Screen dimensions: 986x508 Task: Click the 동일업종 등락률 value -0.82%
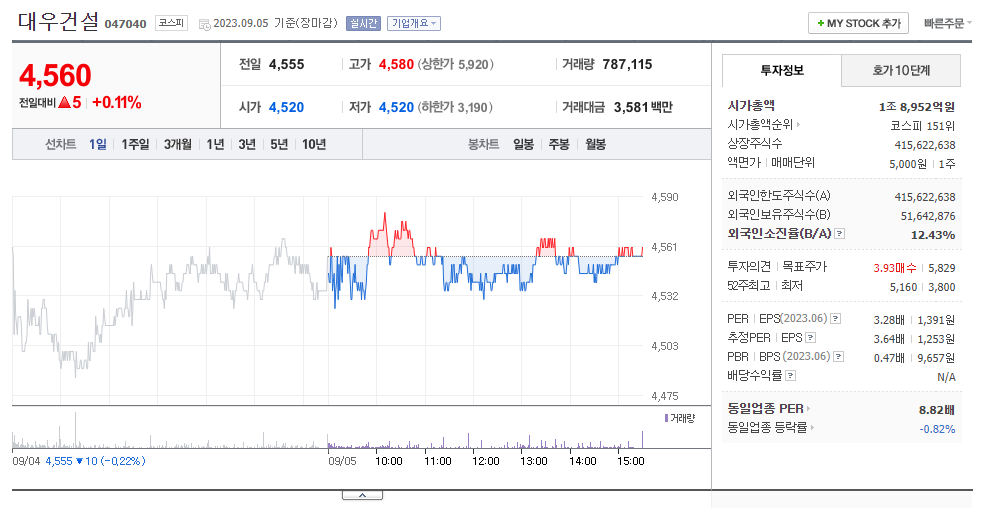[x=938, y=429]
